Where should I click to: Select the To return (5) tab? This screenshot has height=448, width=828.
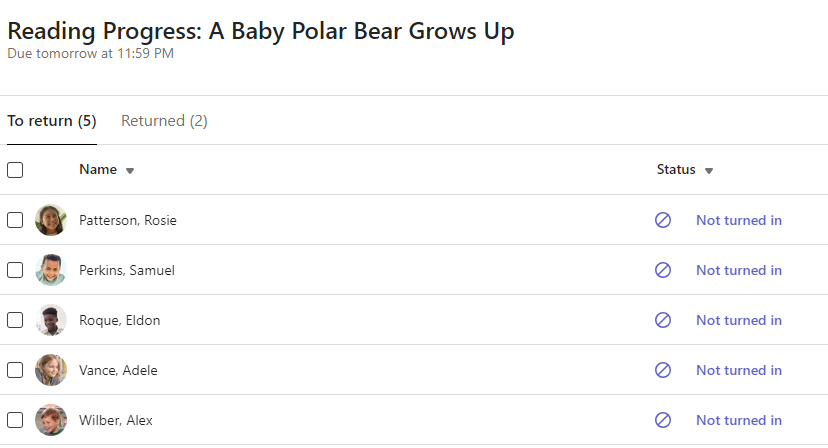tap(52, 121)
